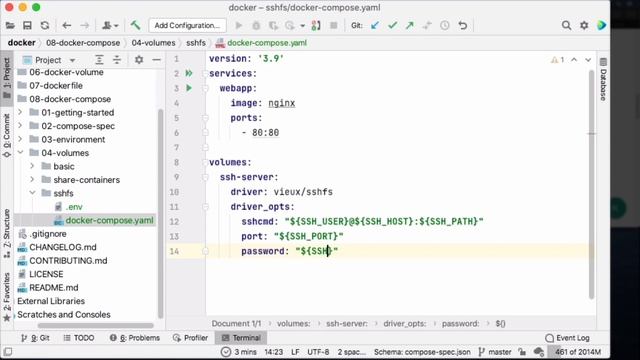Fold the ports block at line 5
This screenshot has height=360, width=640.
click(x=205, y=118)
